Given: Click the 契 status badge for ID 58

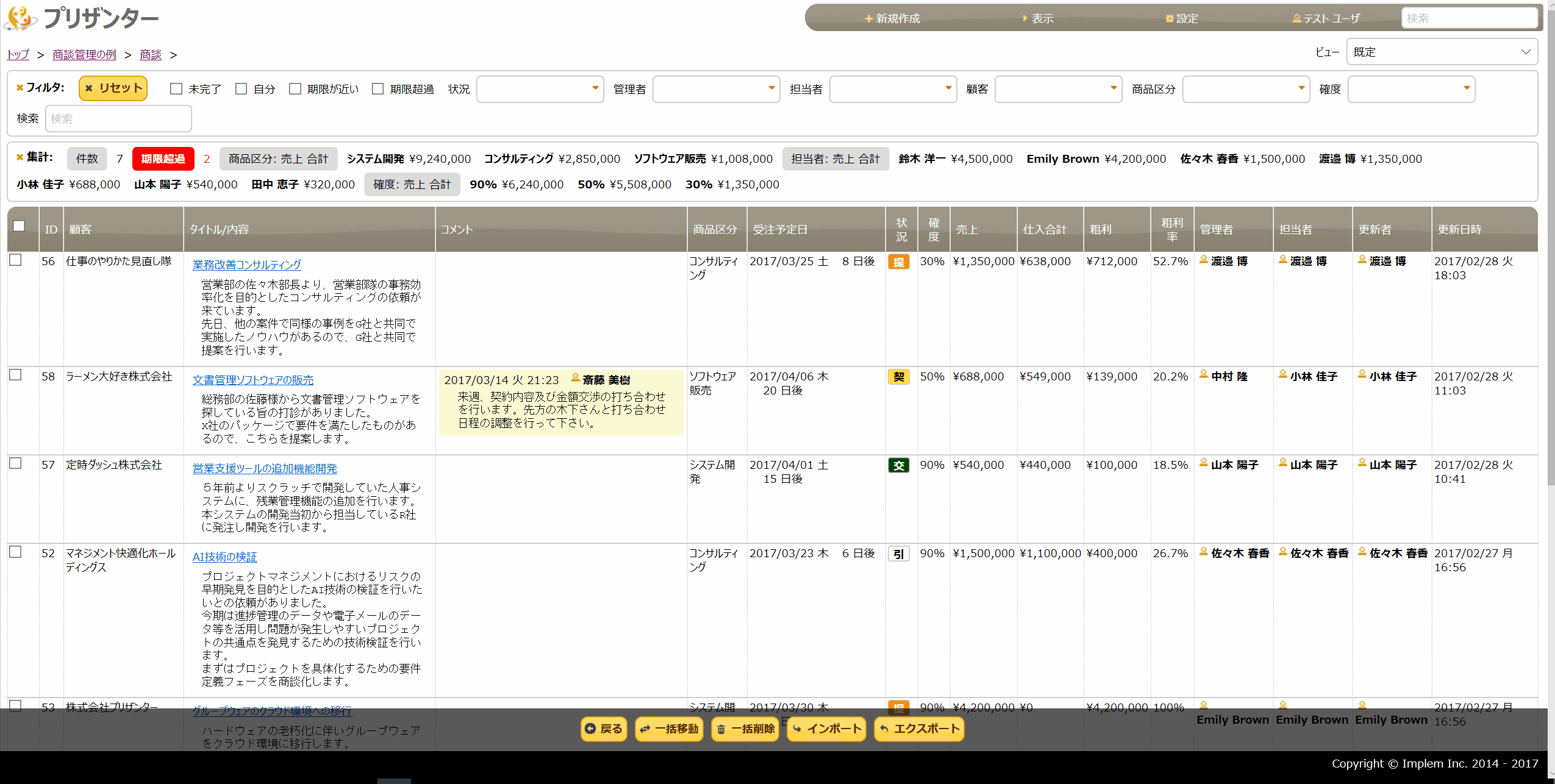Looking at the screenshot, I should (x=898, y=377).
